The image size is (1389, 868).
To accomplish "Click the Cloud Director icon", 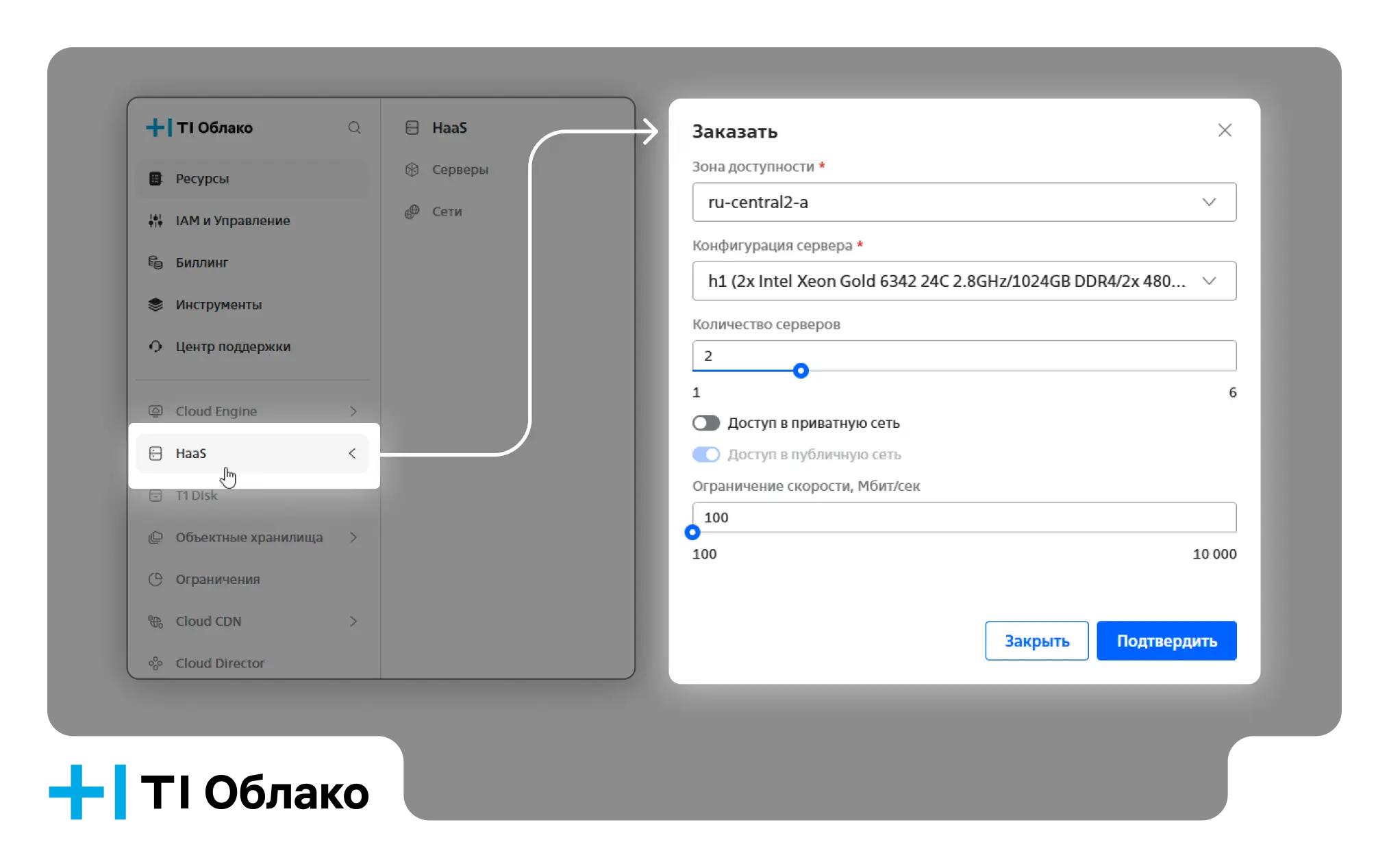I will 155,663.
